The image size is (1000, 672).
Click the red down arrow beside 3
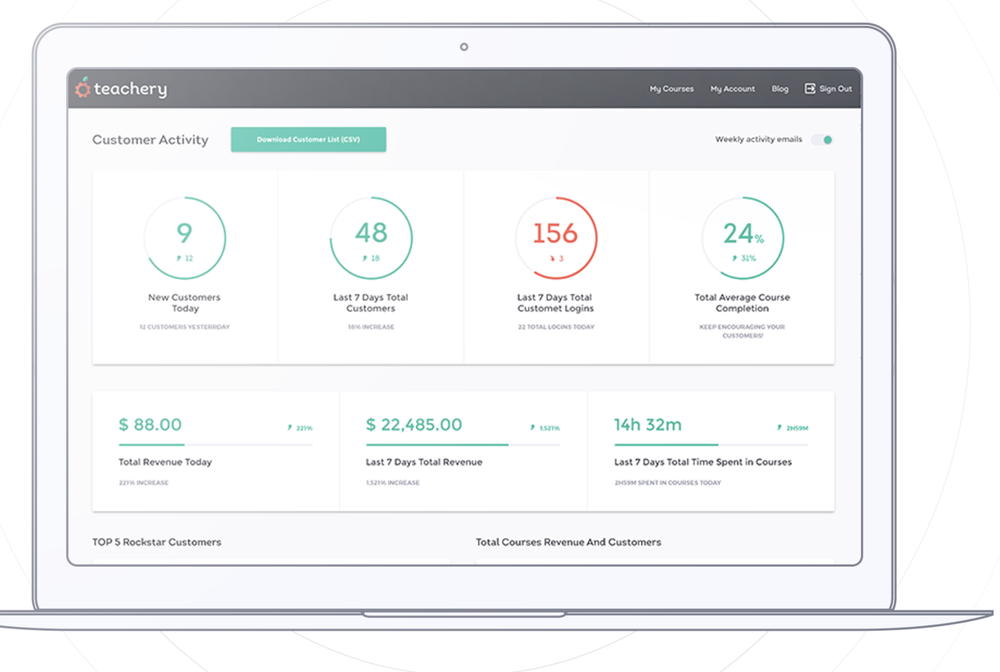[x=552, y=258]
